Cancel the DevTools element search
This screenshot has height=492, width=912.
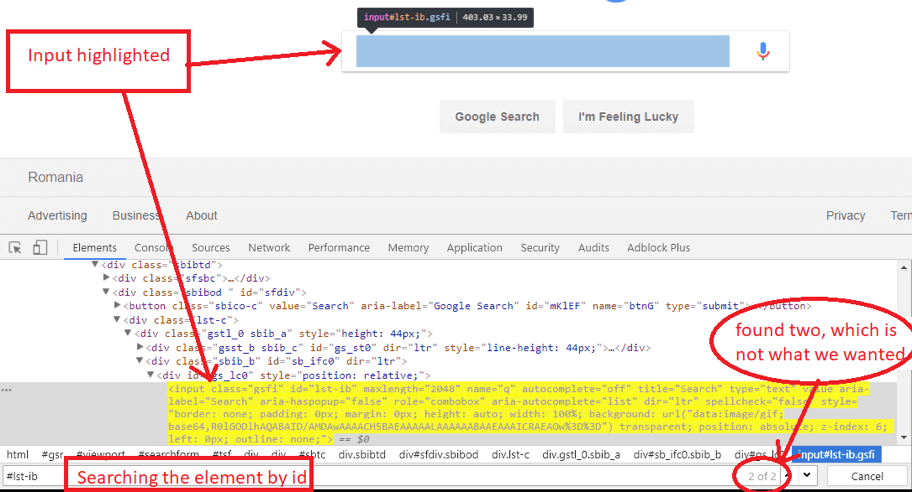pos(867,476)
